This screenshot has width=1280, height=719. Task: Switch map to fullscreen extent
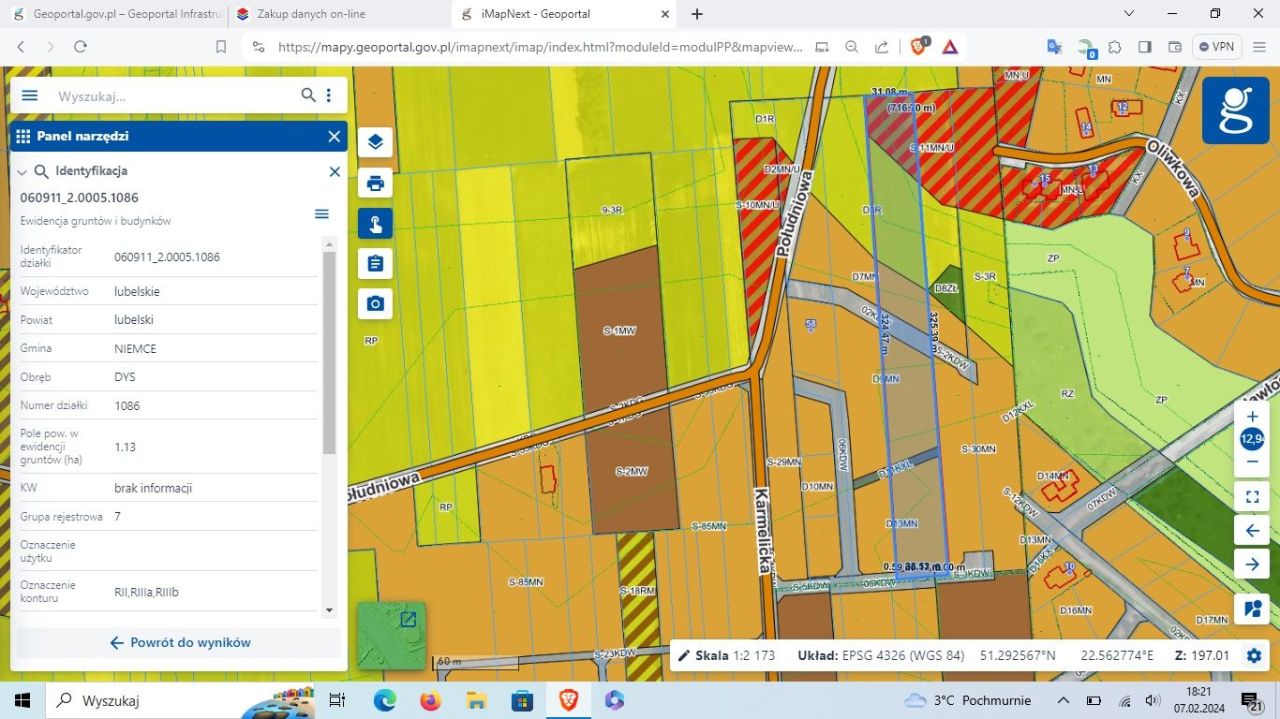(1252, 496)
